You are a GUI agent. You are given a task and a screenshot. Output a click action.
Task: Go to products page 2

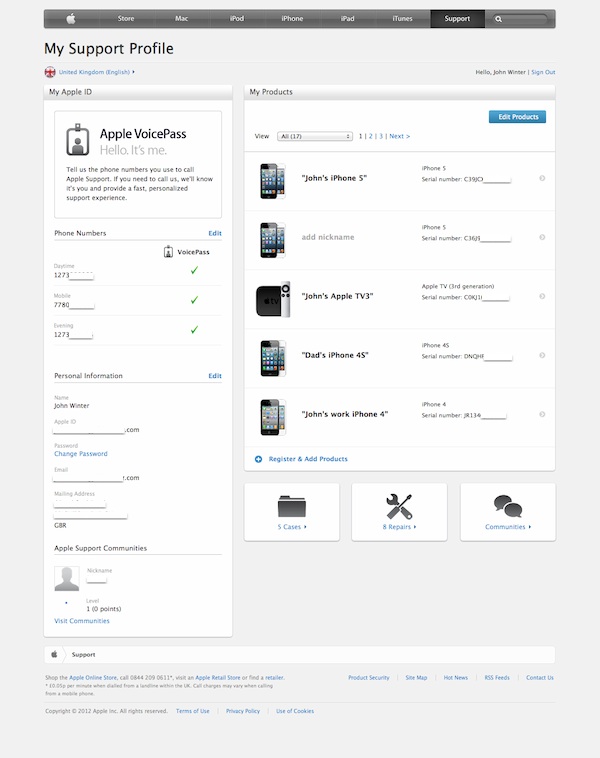click(371, 136)
